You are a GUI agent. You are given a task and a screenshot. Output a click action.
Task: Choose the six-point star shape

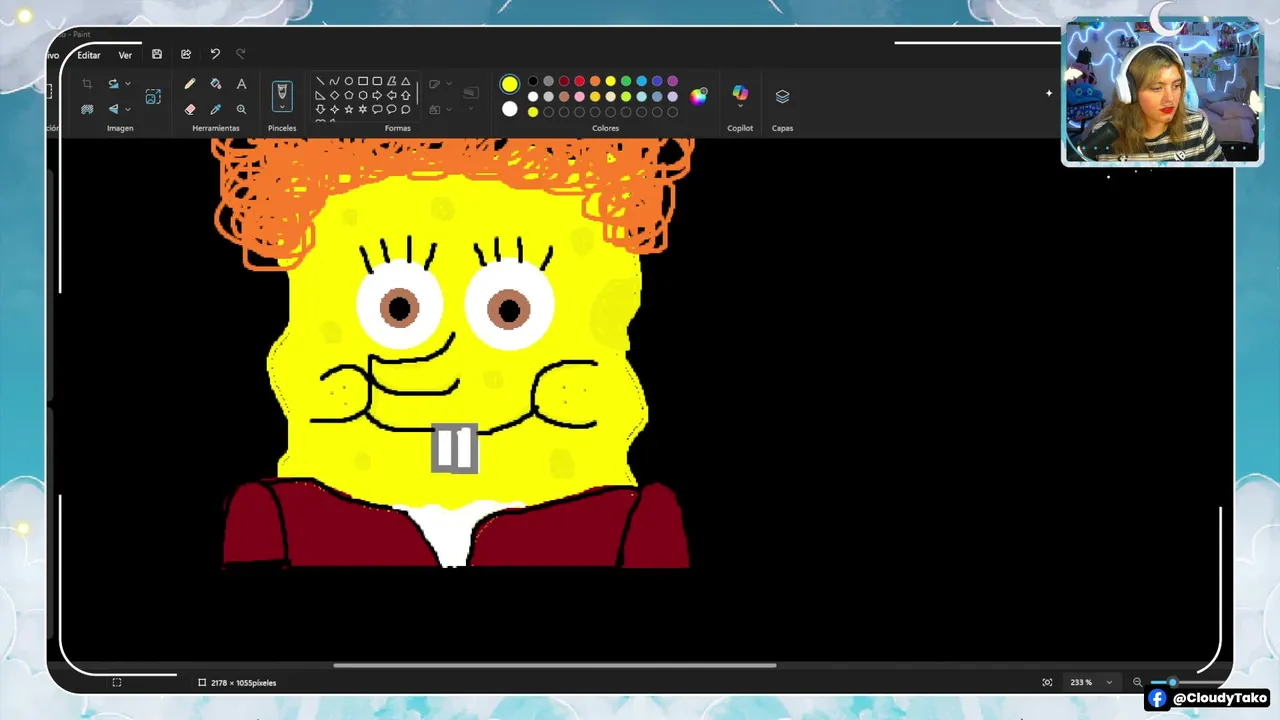[x=363, y=109]
